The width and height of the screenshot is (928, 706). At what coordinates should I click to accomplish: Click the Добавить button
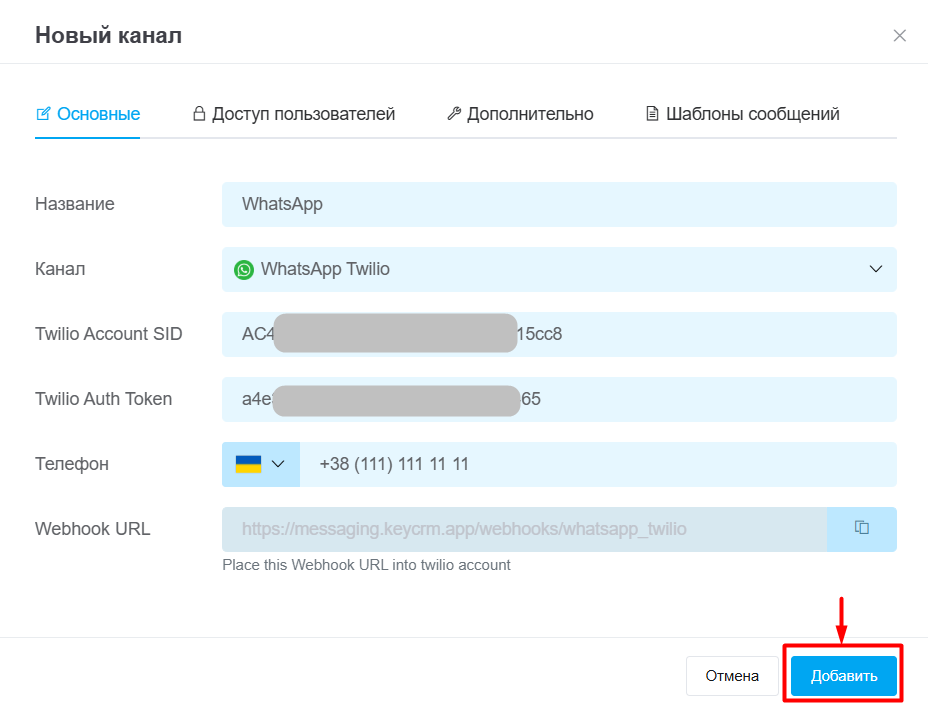pos(844,676)
